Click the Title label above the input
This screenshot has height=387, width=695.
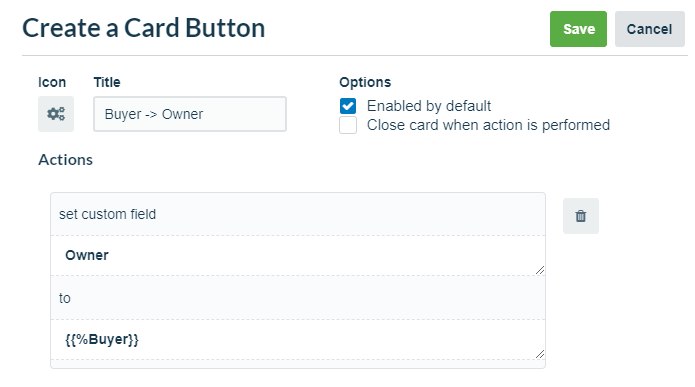click(x=107, y=82)
